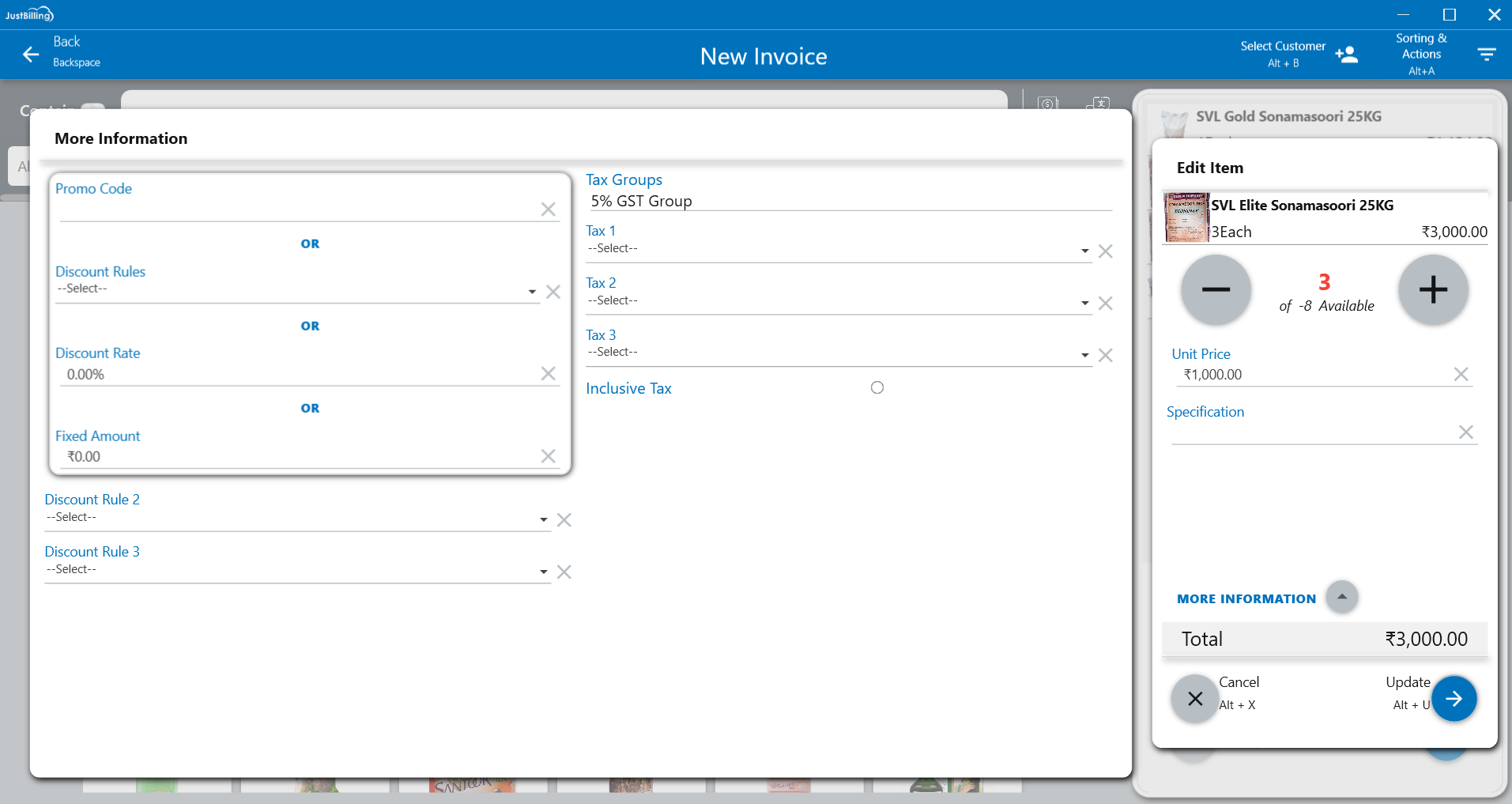Image resolution: width=1512 pixels, height=804 pixels.
Task: Enable the Inclusive Tax radio button
Action: tap(877, 388)
